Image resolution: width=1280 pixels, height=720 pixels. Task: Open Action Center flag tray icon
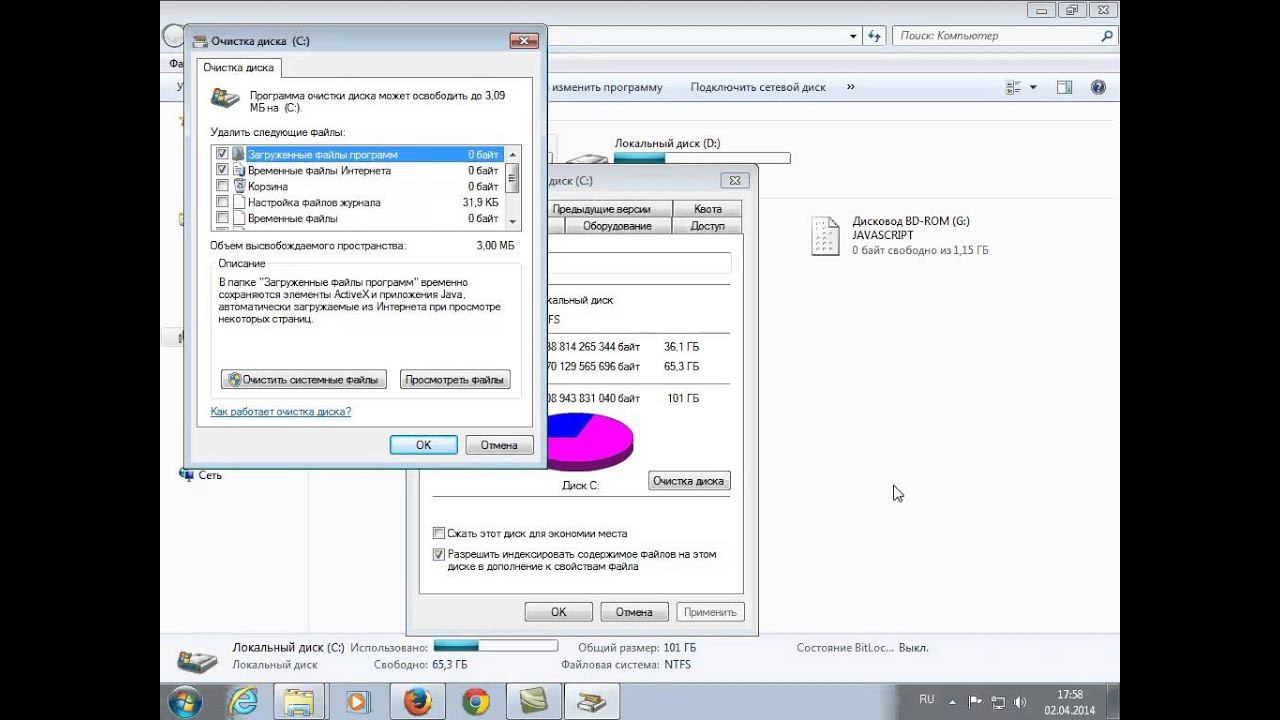pyautogui.click(x=976, y=702)
